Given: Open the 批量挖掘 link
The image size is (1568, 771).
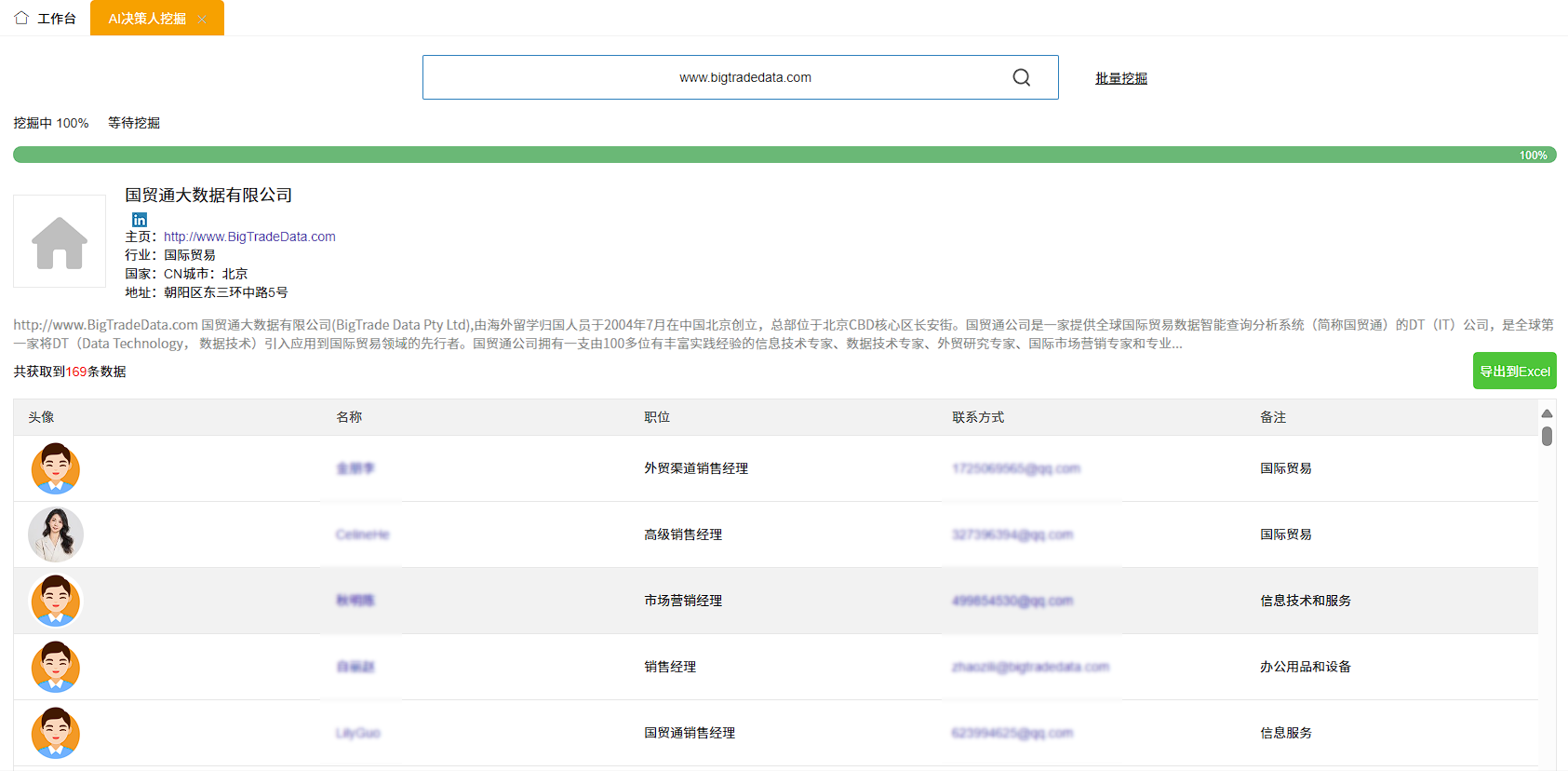Looking at the screenshot, I should pos(1121,78).
